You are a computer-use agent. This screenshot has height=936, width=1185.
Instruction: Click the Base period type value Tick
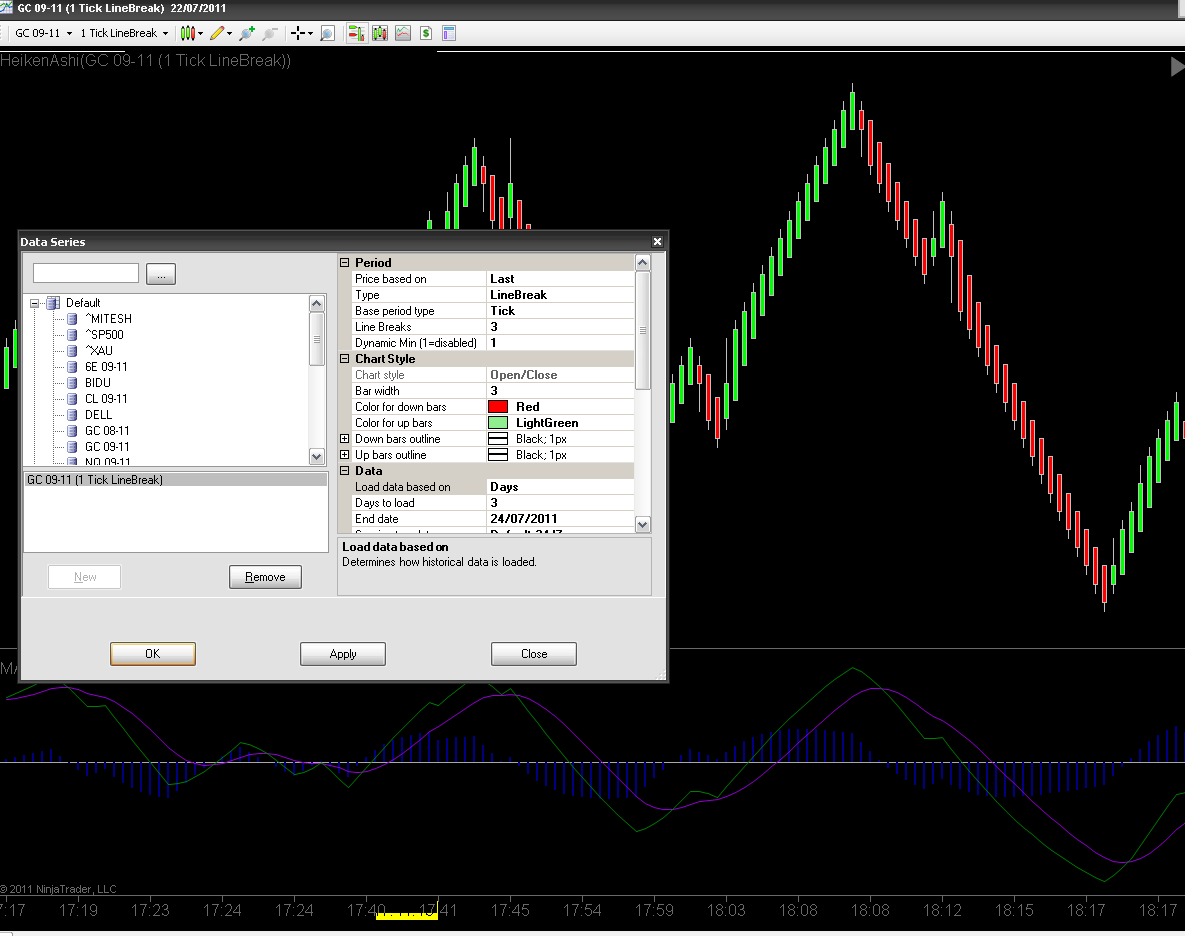click(x=561, y=310)
